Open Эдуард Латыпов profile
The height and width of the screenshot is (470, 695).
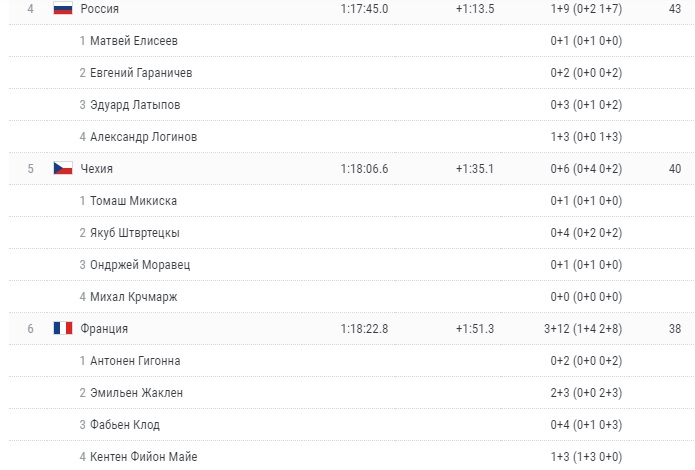pos(135,105)
